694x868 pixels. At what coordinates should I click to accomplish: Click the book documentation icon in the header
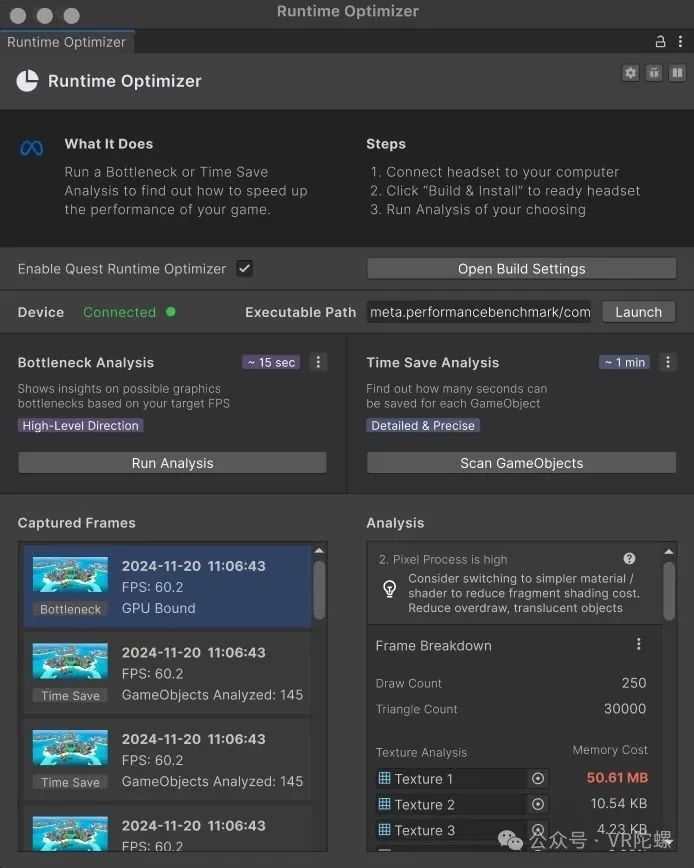[677, 73]
